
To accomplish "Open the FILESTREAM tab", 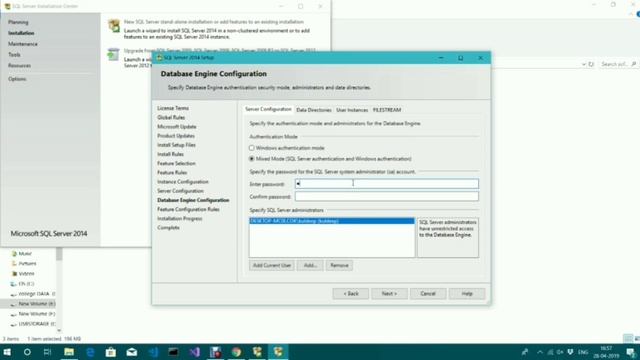I will coord(387,110).
